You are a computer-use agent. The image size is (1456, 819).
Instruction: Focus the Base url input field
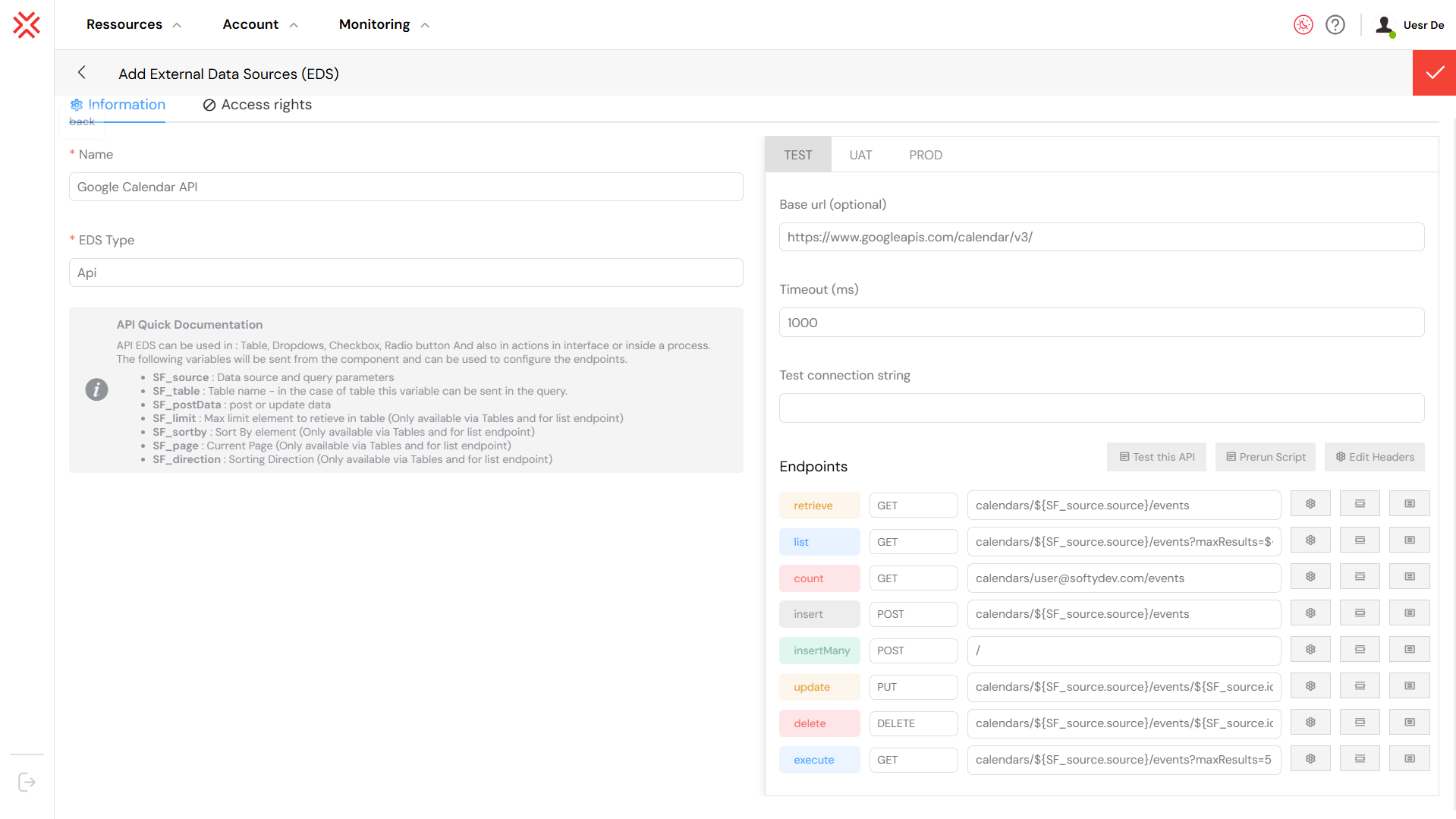point(1102,237)
